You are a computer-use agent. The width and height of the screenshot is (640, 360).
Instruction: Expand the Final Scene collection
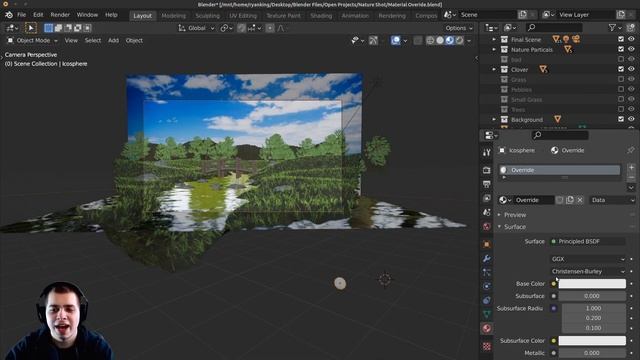pyautogui.click(x=494, y=40)
